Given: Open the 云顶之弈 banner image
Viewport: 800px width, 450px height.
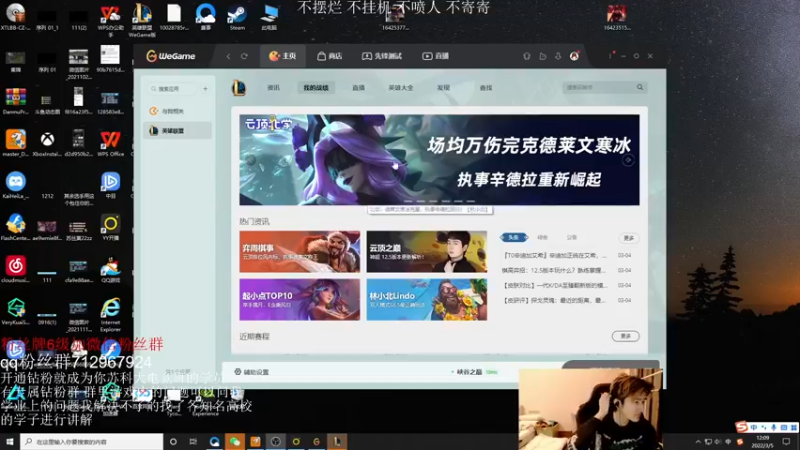Looking at the screenshot, I should click(439, 160).
